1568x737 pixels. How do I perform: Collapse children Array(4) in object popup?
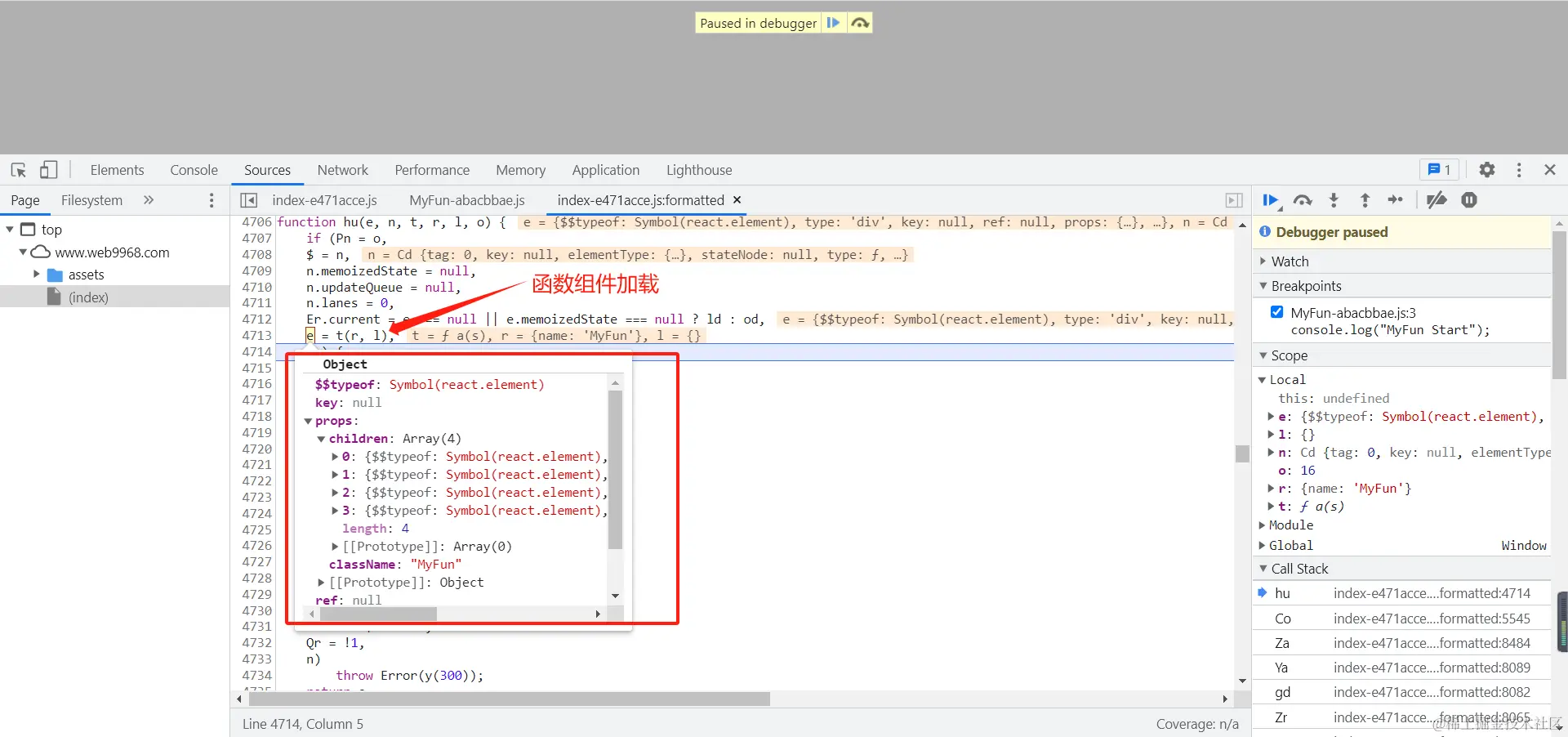322,439
